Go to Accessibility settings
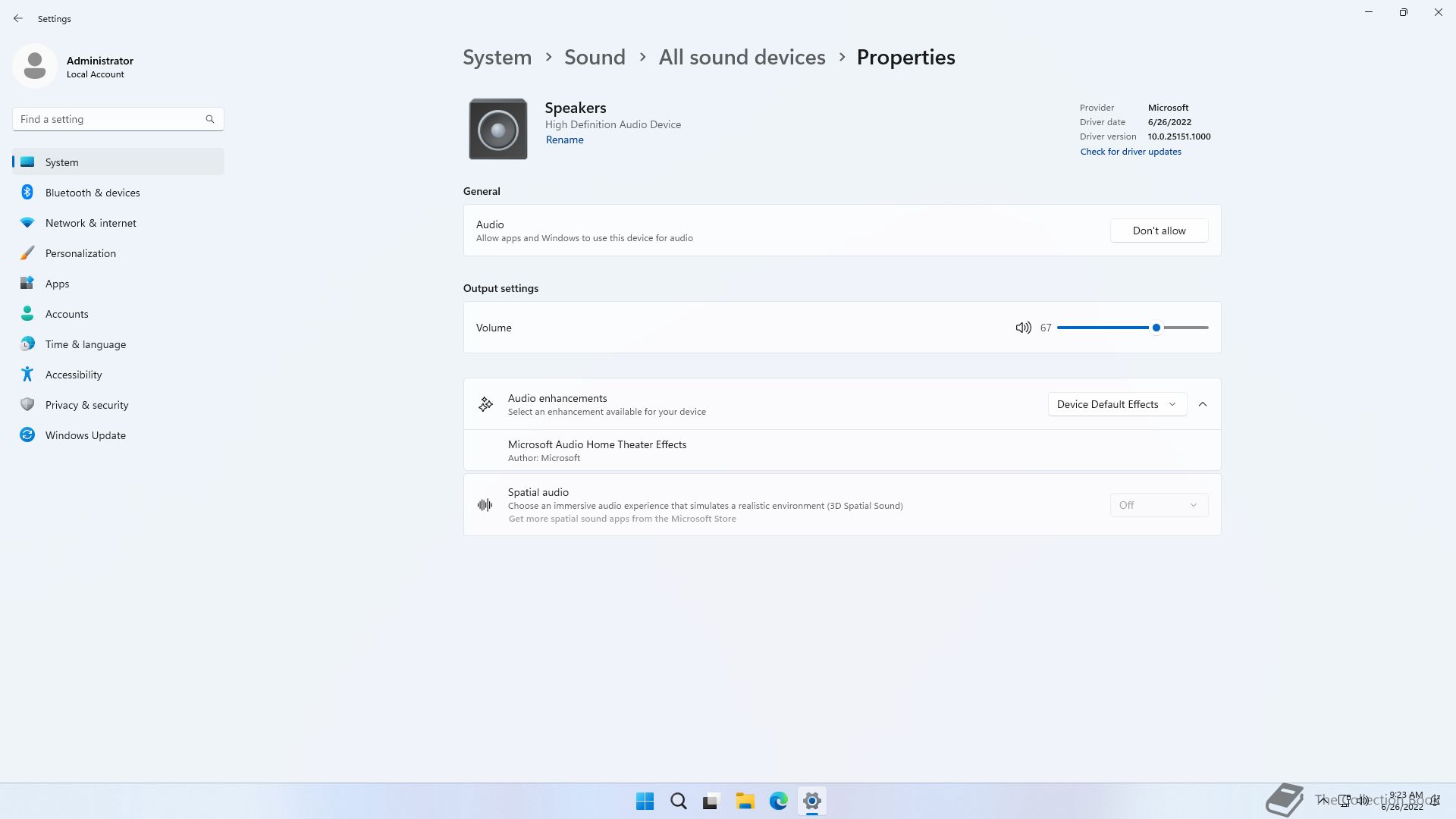 (73, 375)
